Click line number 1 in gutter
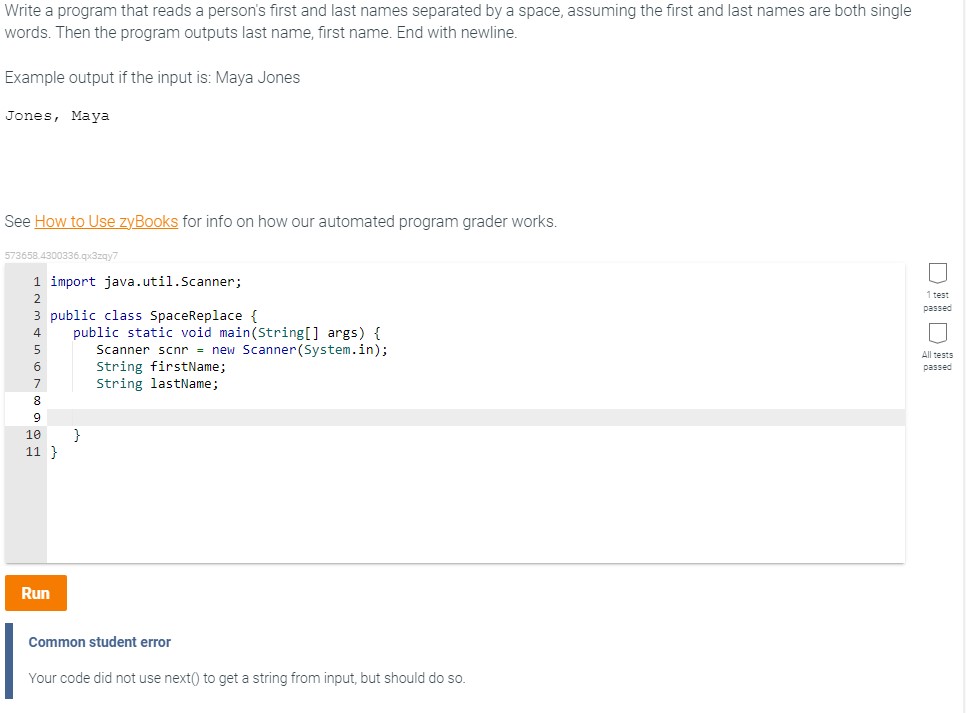The height and width of the screenshot is (713, 966). (36, 281)
